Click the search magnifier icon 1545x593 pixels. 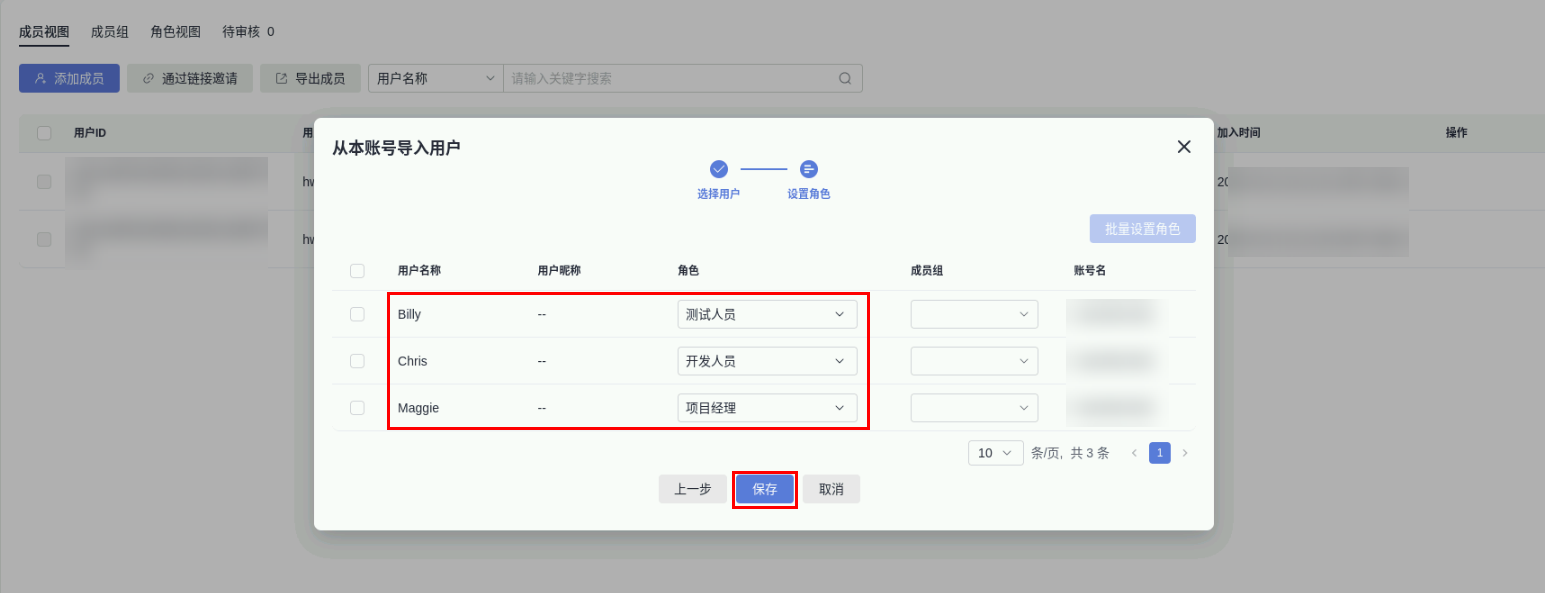[x=845, y=79]
